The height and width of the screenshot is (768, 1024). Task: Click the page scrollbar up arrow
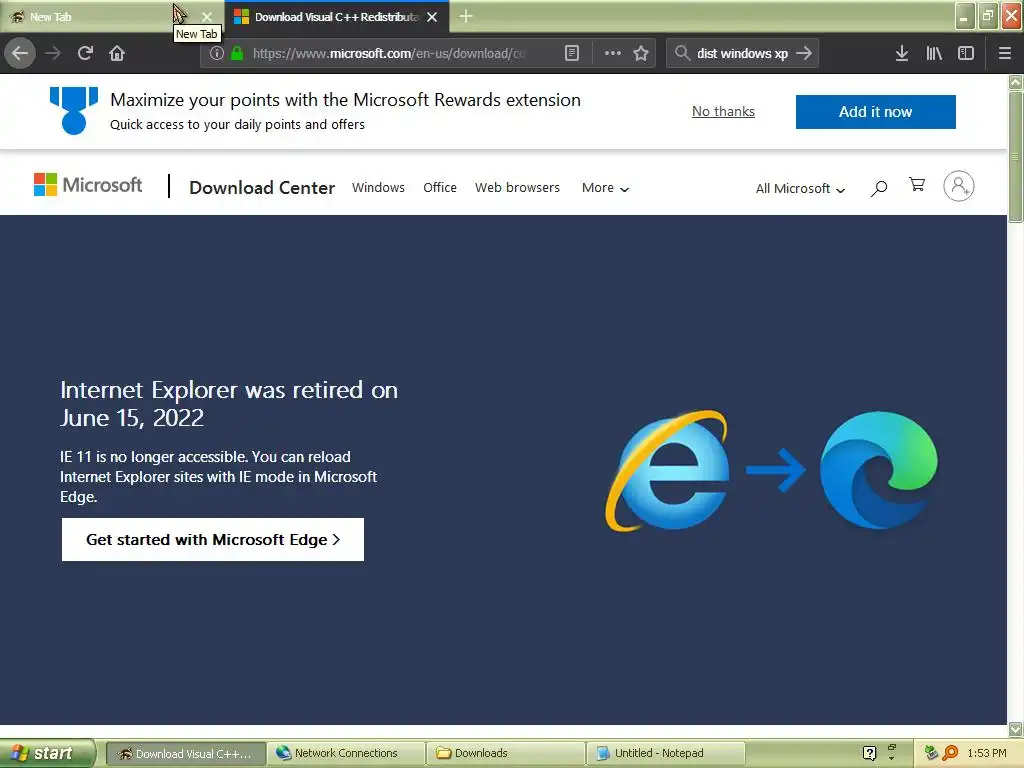[1015, 82]
